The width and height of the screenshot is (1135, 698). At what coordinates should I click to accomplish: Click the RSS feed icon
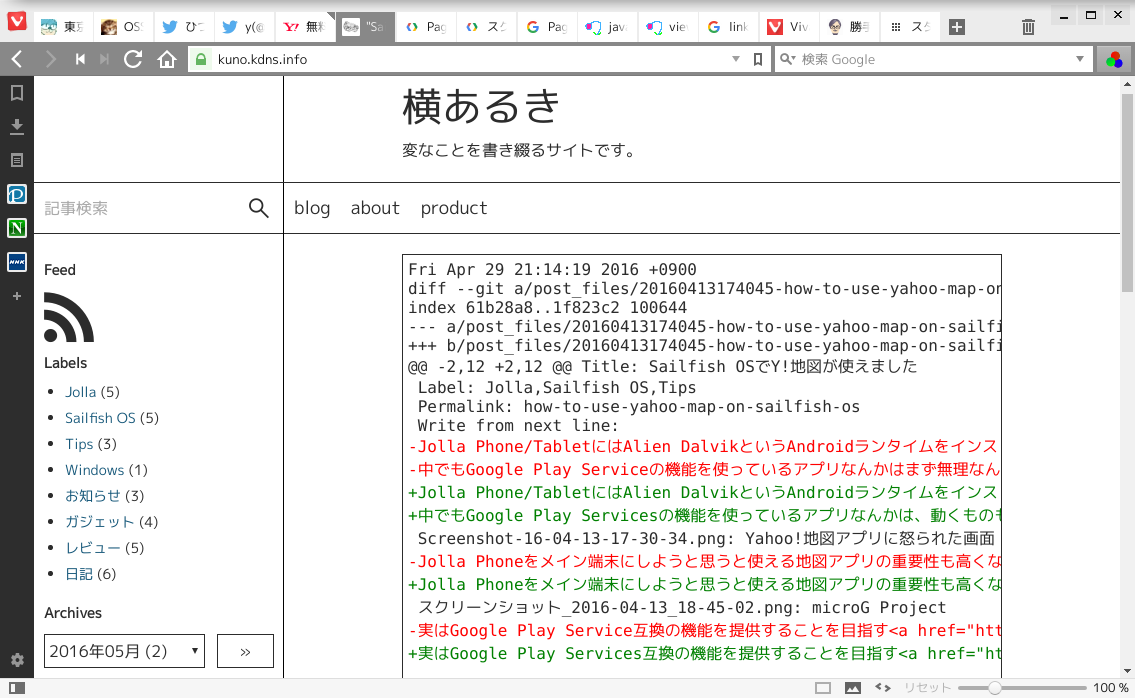[x=69, y=317]
